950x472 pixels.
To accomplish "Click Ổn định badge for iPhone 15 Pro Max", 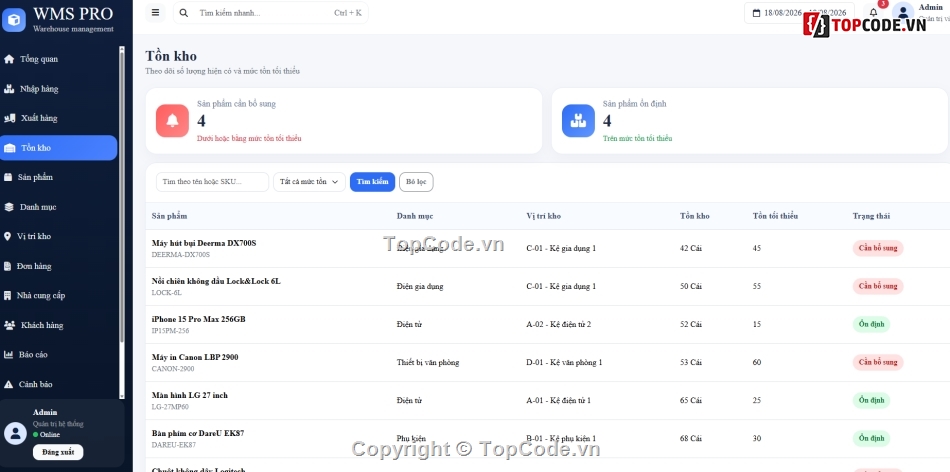I will pos(871,324).
